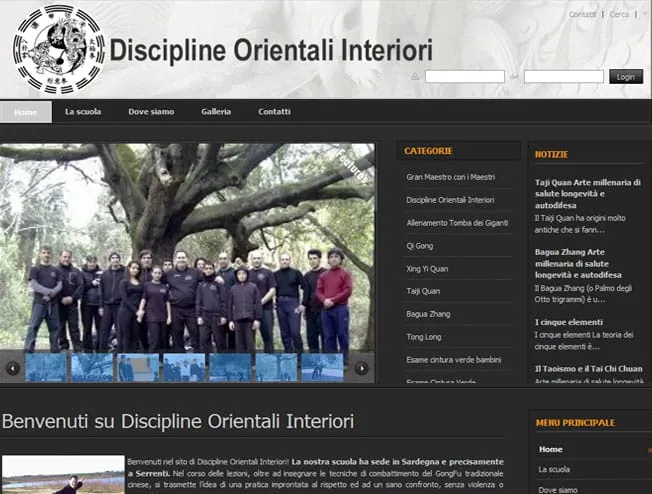Go to Dove siamo in navigation bar
The height and width of the screenshot is (494, 652).
point(151,111)
